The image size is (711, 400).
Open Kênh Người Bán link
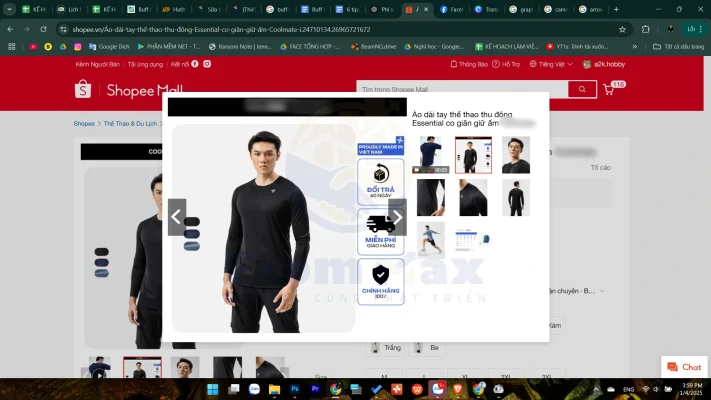(x=97, y=64)
